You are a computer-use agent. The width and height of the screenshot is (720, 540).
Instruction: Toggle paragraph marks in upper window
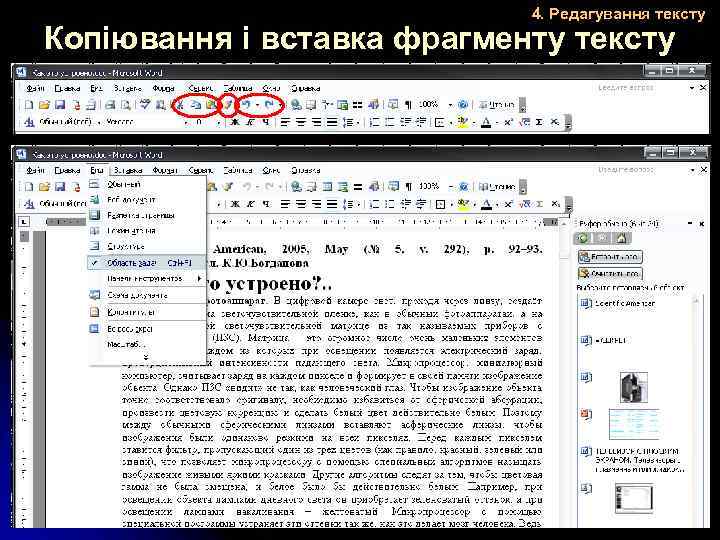(x=408, y=105)
